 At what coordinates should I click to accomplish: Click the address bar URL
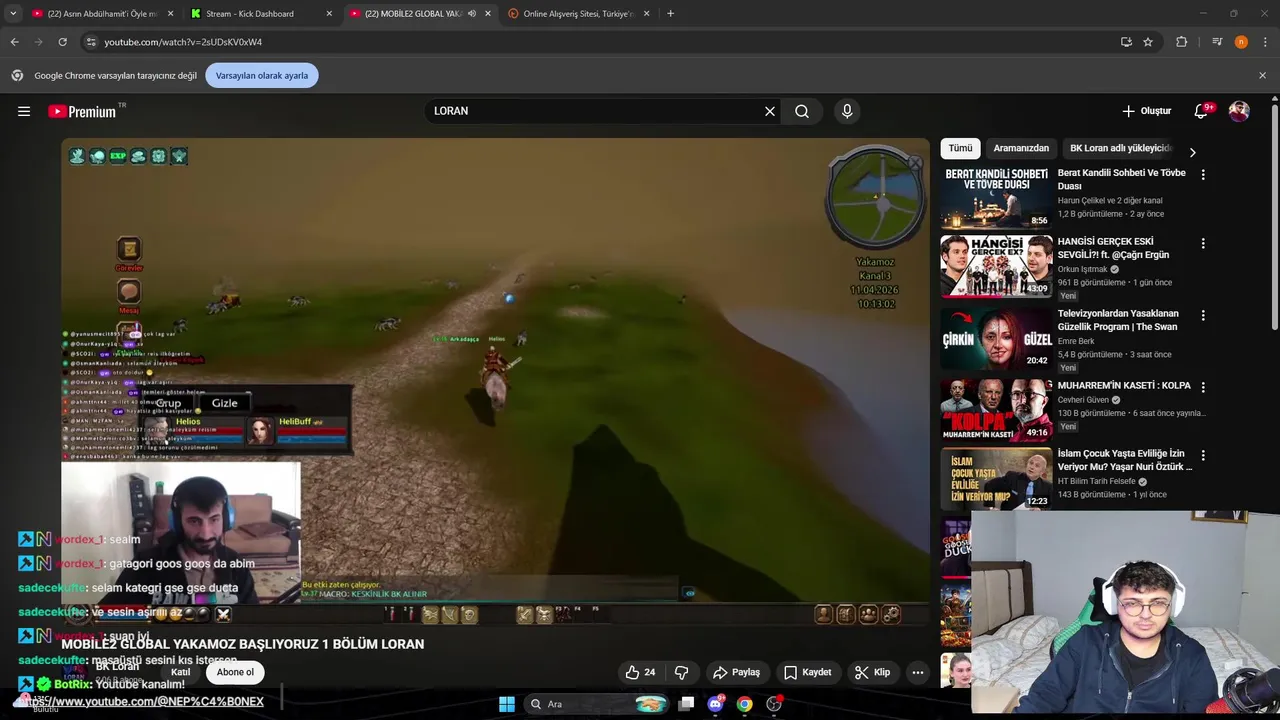pyautogui.click(x=183, y=42)
